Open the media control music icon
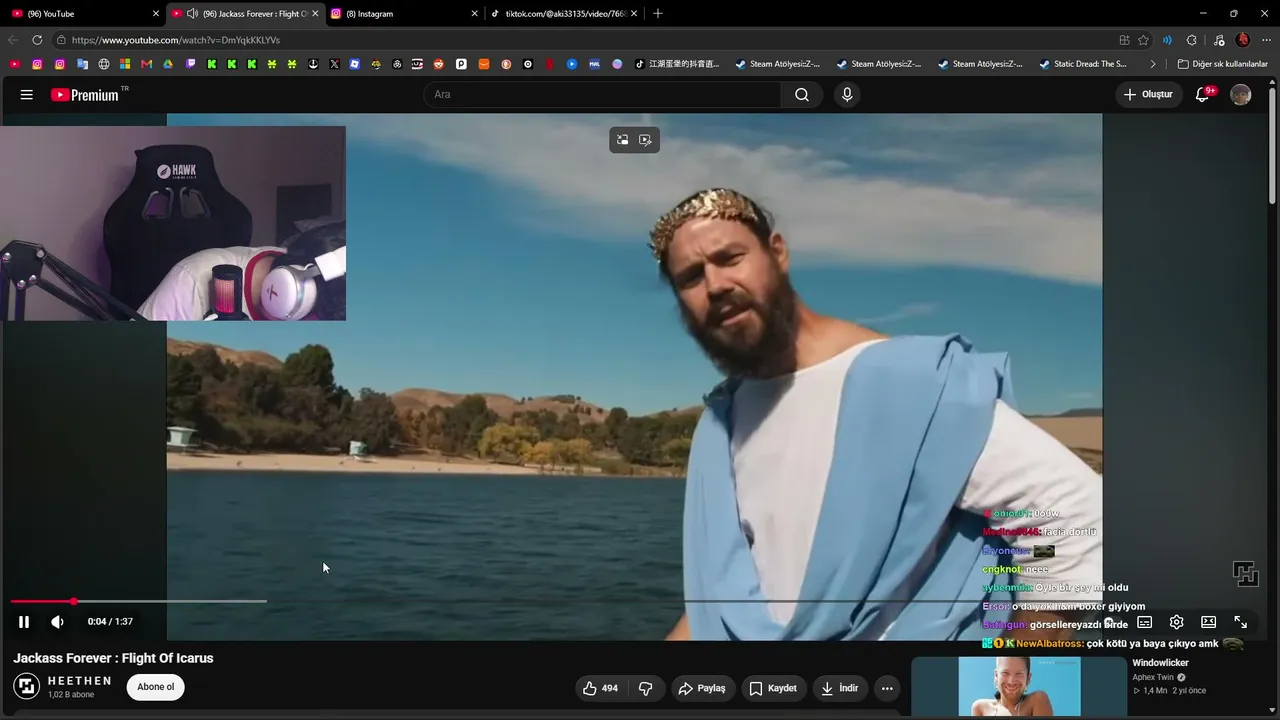The image size is (1280, 720). (x=1219, y=40)
